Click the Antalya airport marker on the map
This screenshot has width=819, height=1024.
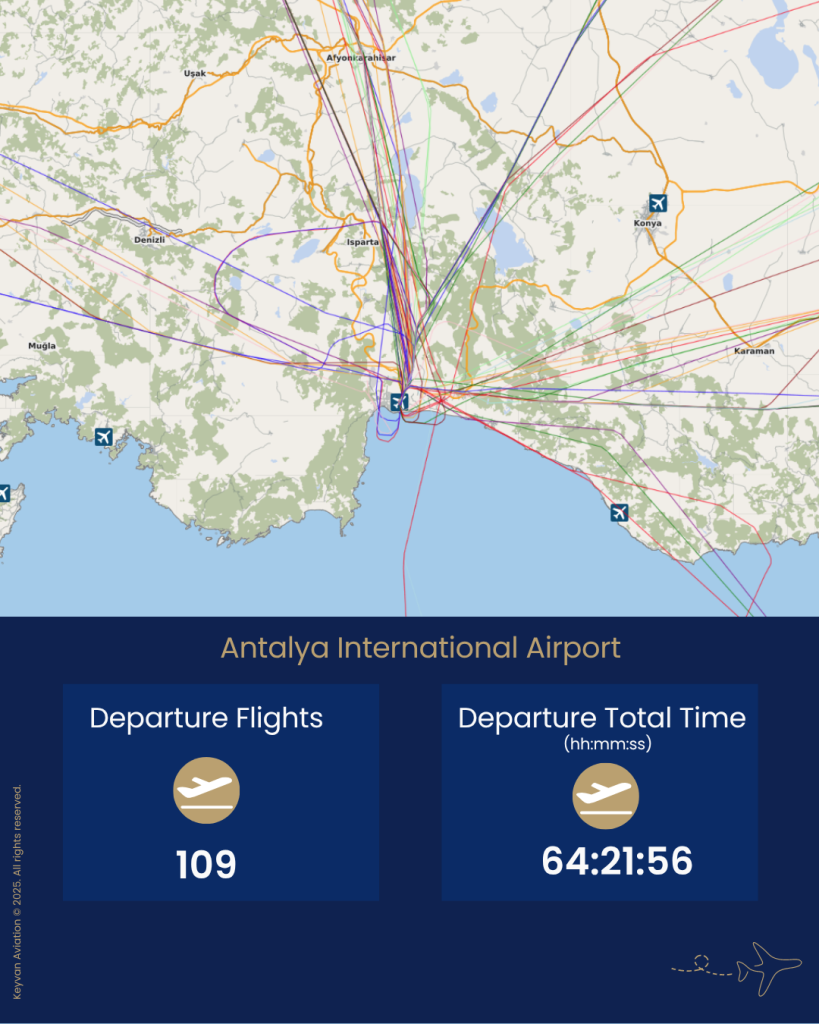coord(399,402)
